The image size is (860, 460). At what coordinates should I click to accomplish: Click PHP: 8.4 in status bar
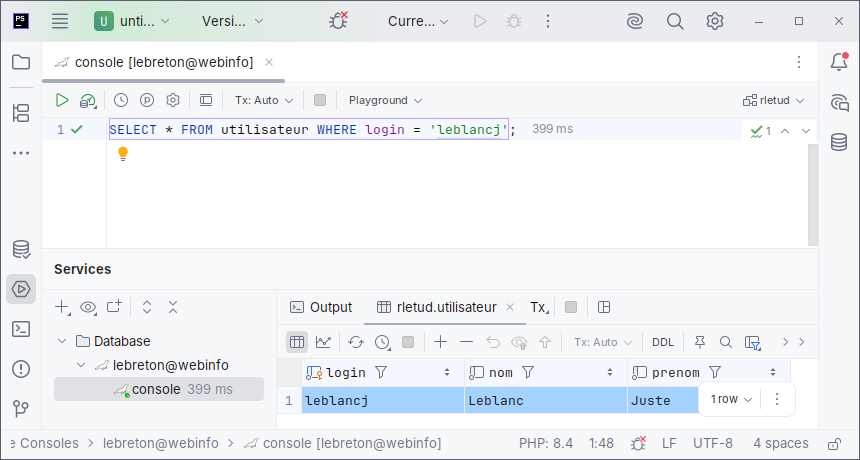[x=546, y=443]
